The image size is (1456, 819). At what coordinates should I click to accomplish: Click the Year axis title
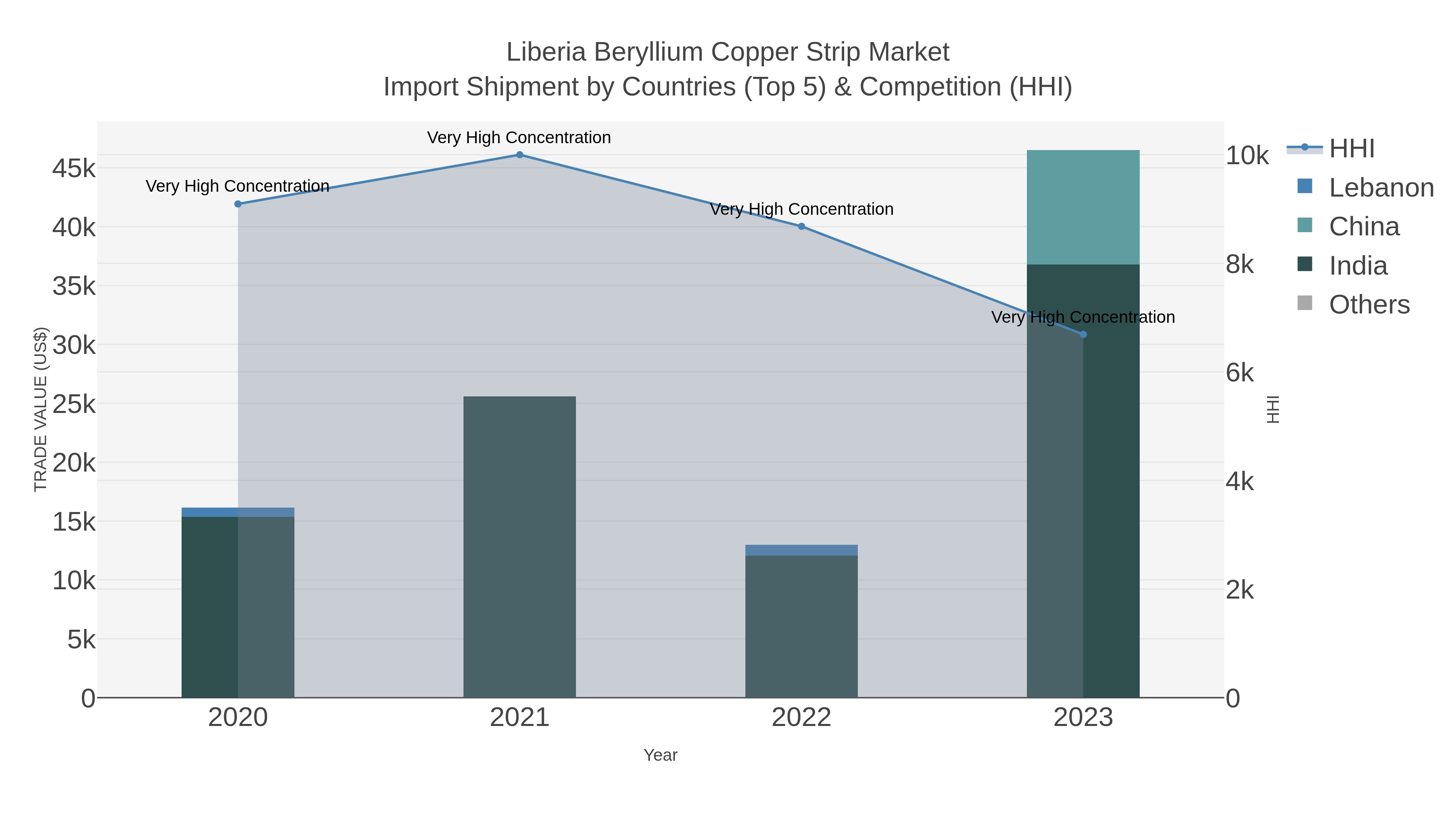[660, 755]
